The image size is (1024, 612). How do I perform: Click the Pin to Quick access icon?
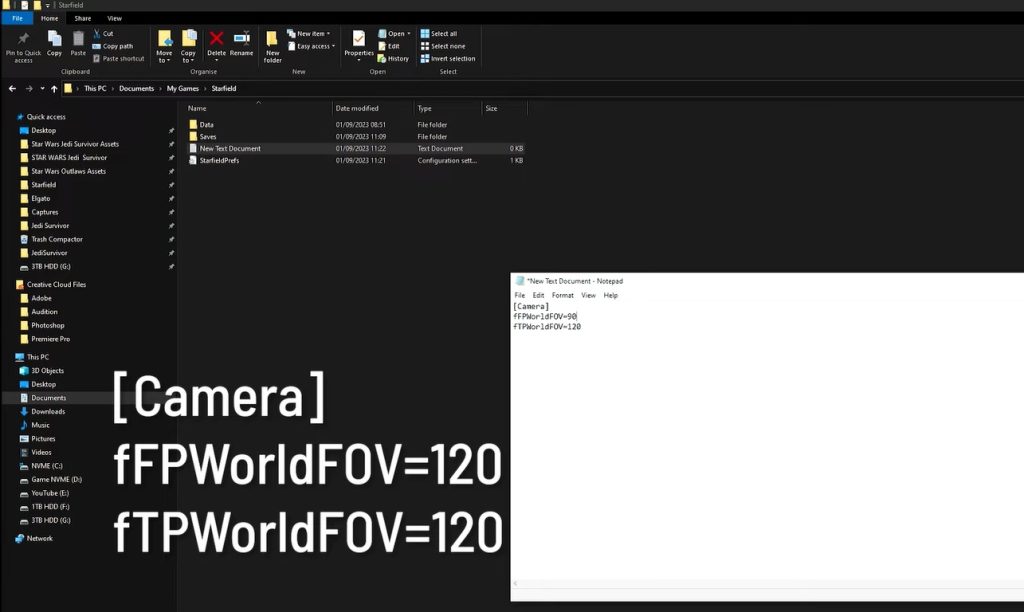23,39
